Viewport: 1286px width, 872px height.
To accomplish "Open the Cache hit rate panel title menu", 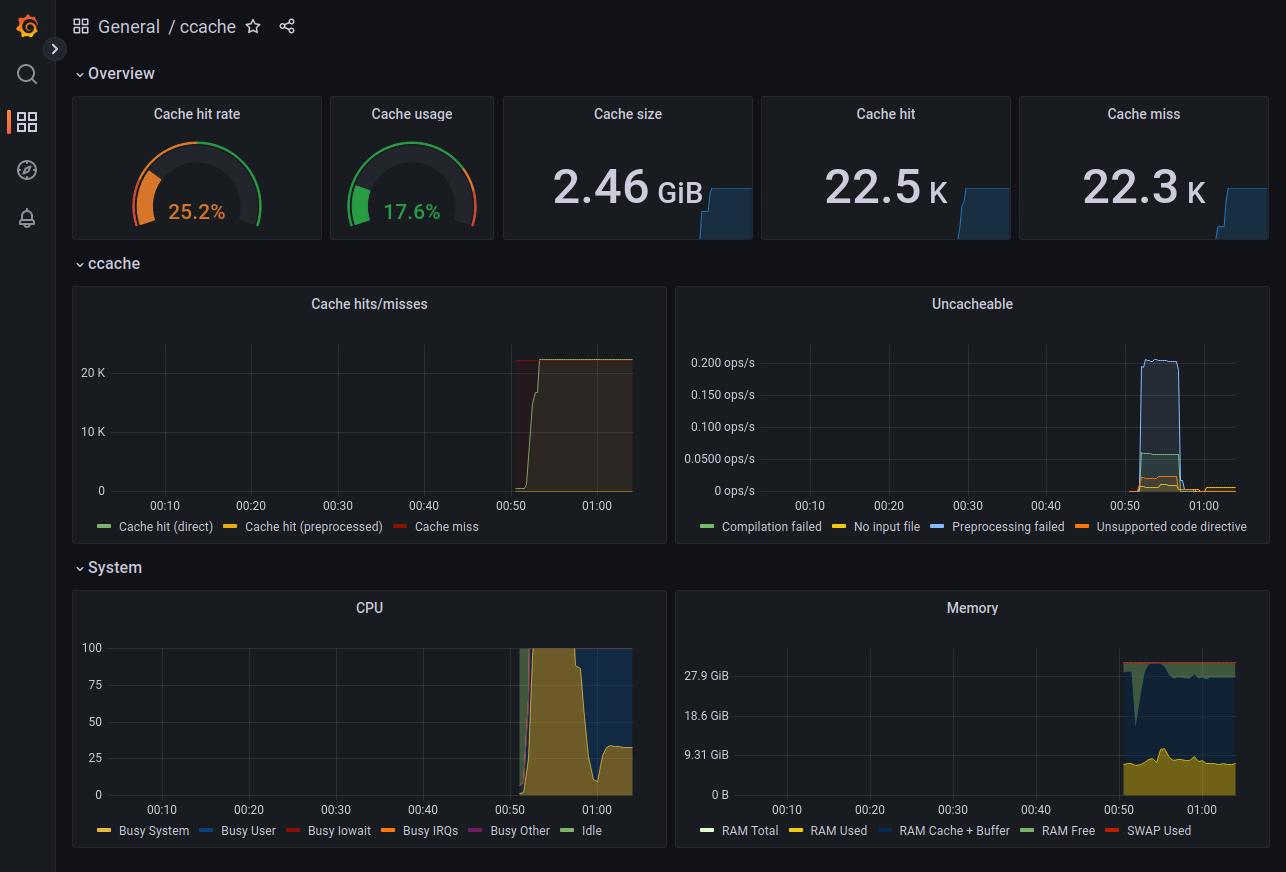I will tap(197, 114).
